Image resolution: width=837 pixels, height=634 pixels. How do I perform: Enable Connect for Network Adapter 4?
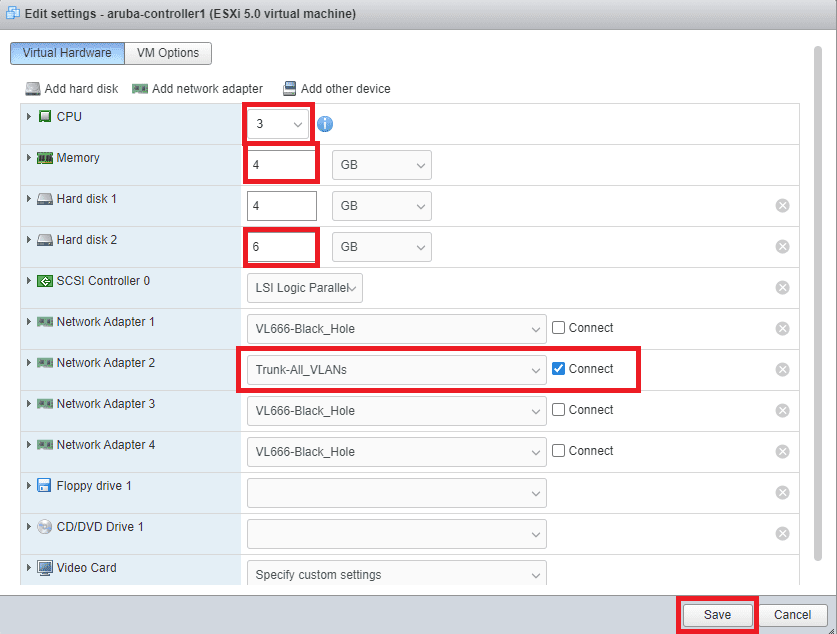[x=558, y=451]
